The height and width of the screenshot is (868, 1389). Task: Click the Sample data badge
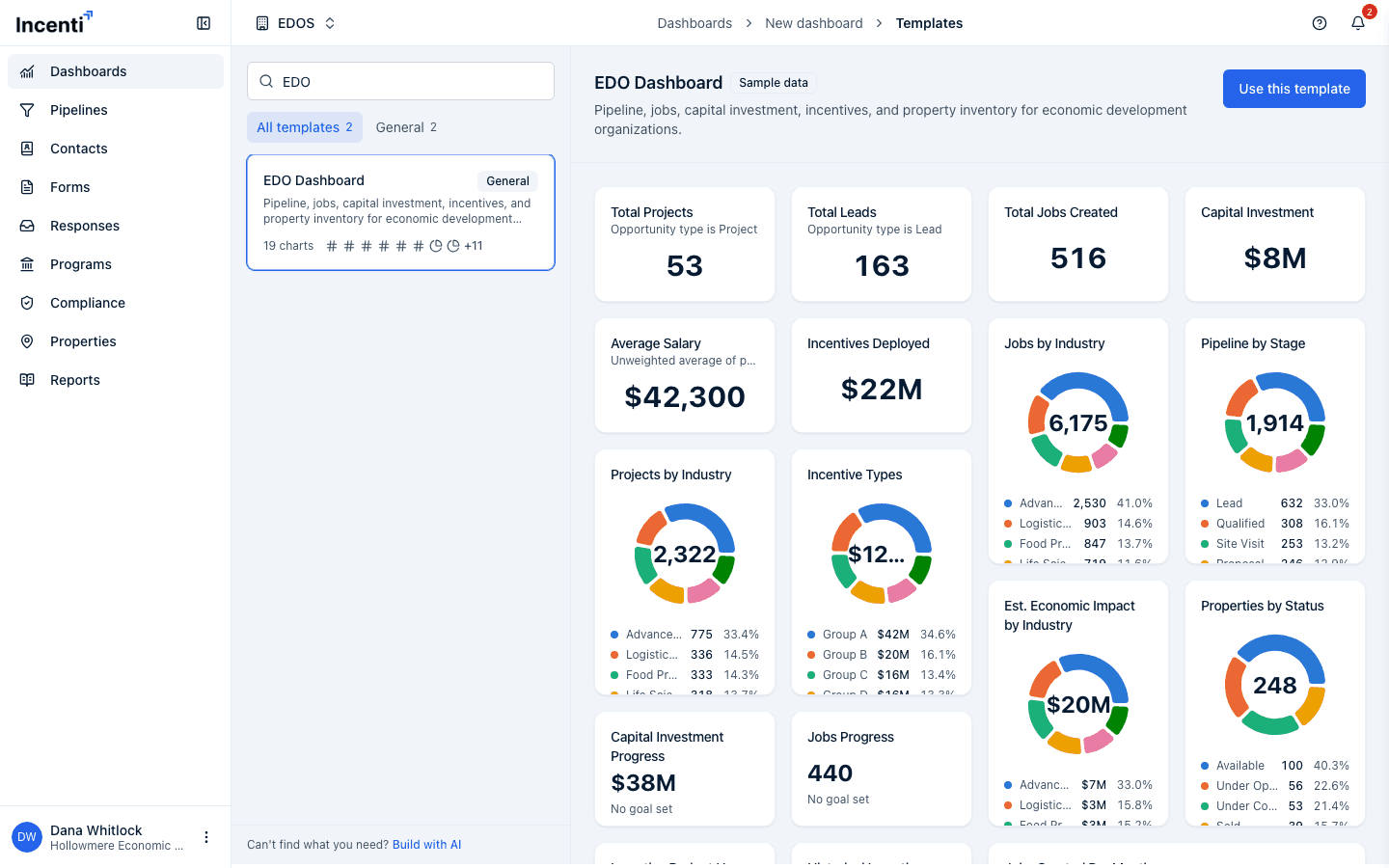coord(774,83)
